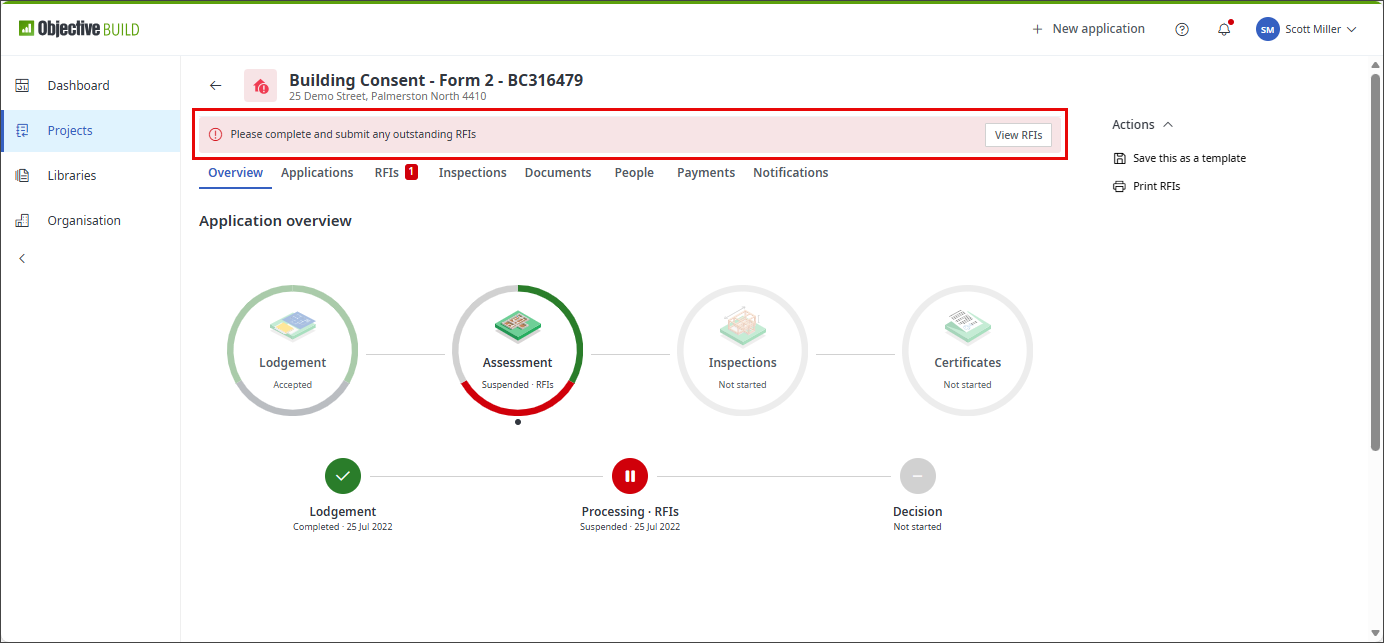Click the Libraries sidebar icon

pos(22,175)
